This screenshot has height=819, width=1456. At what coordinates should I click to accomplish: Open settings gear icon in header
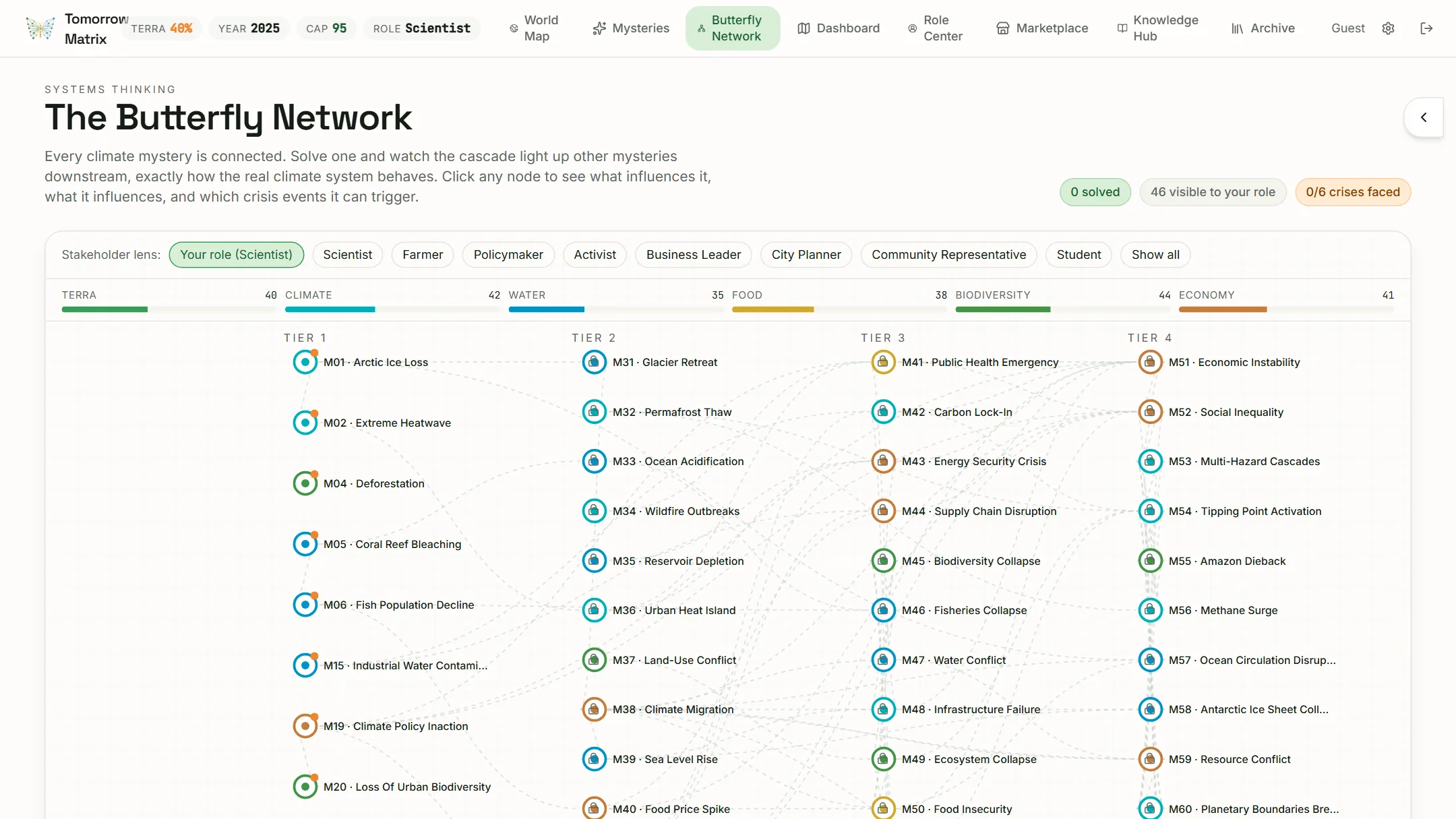[x=1388, y=28]
